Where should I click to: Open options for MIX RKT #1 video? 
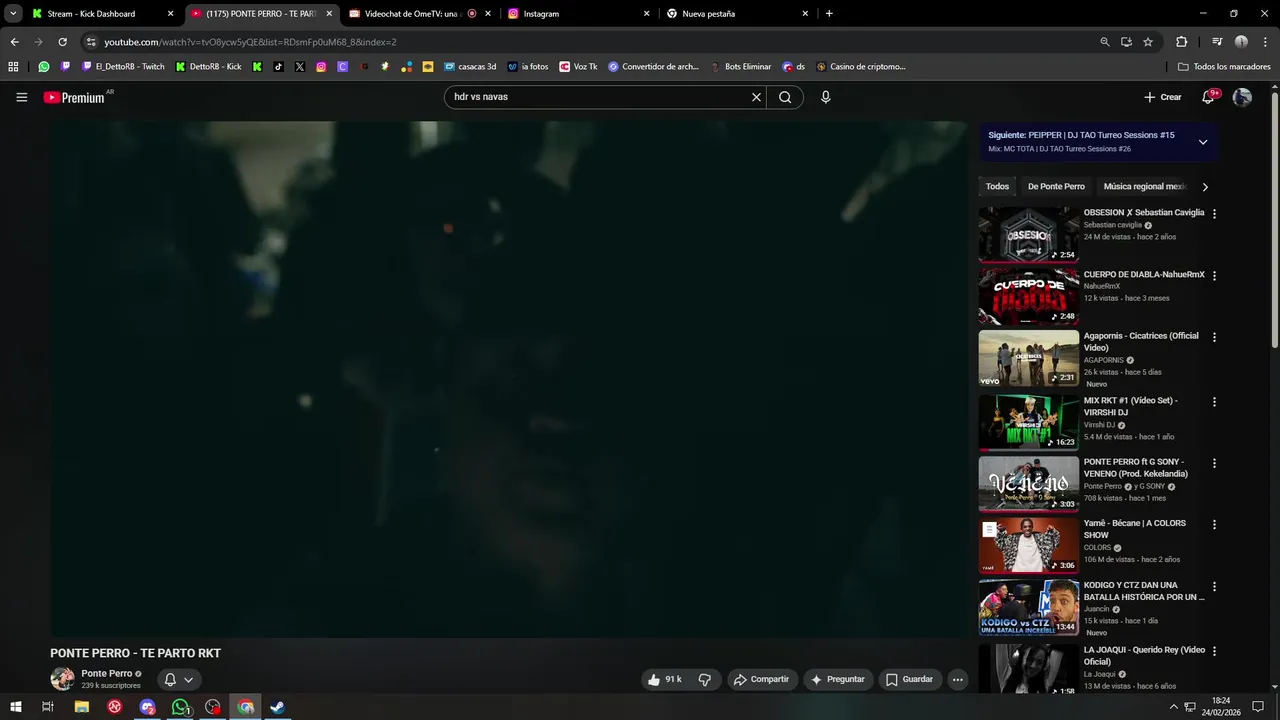(x=1214, y=402)
